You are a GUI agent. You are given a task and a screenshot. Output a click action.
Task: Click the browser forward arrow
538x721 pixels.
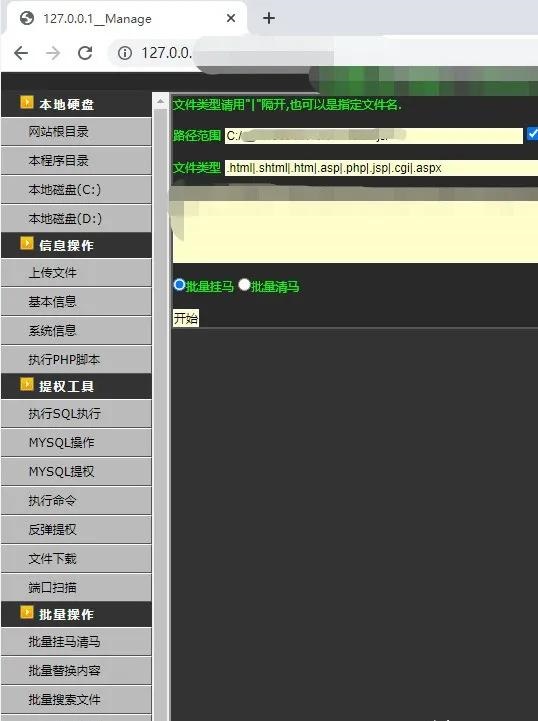coord(53,53)
